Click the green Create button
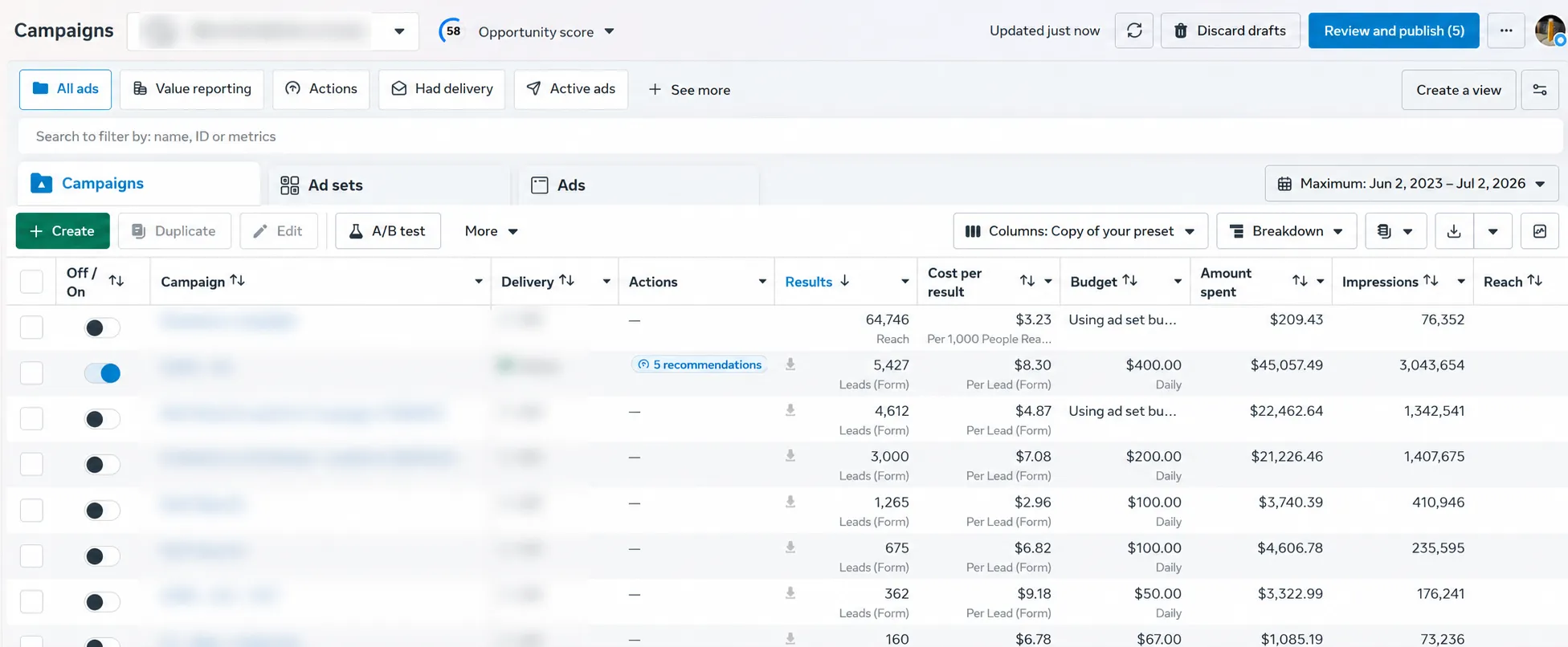Viewport: 1568px width, 647px height. (x=63, y=231)
